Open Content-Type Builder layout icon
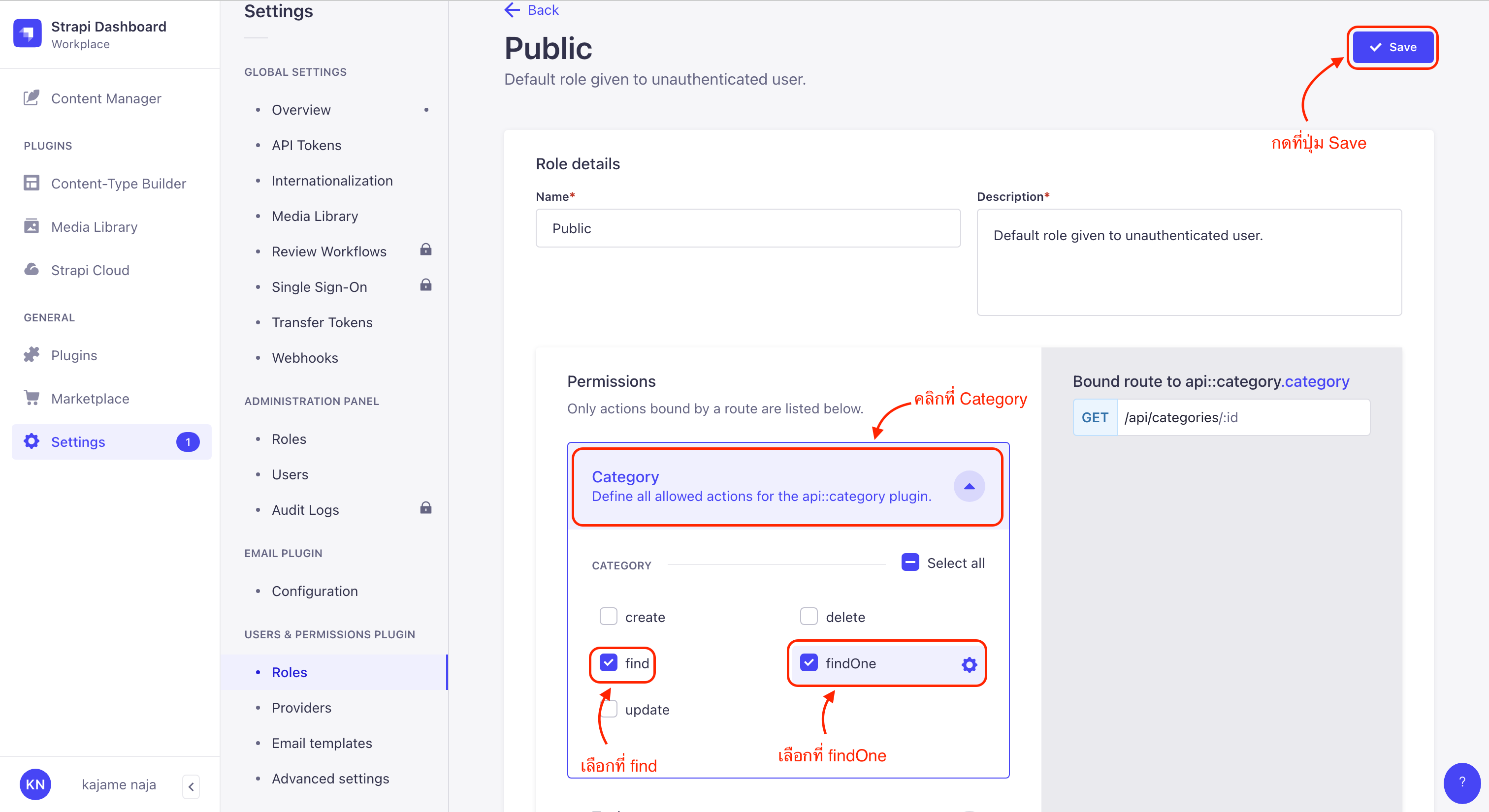1489x812 pixels. (31, 183)
